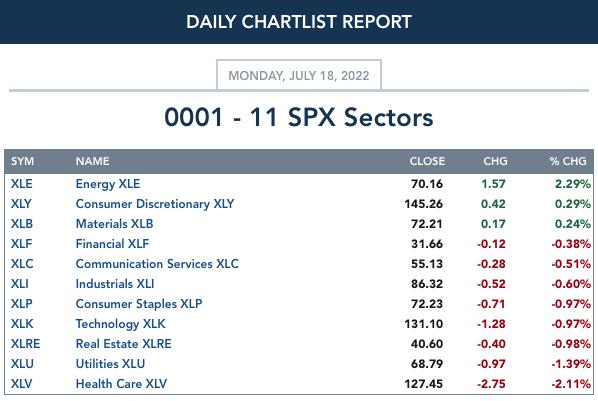598x401 pixels.
Task: Click the Industrials XLI link
Action: coord(115,284)
